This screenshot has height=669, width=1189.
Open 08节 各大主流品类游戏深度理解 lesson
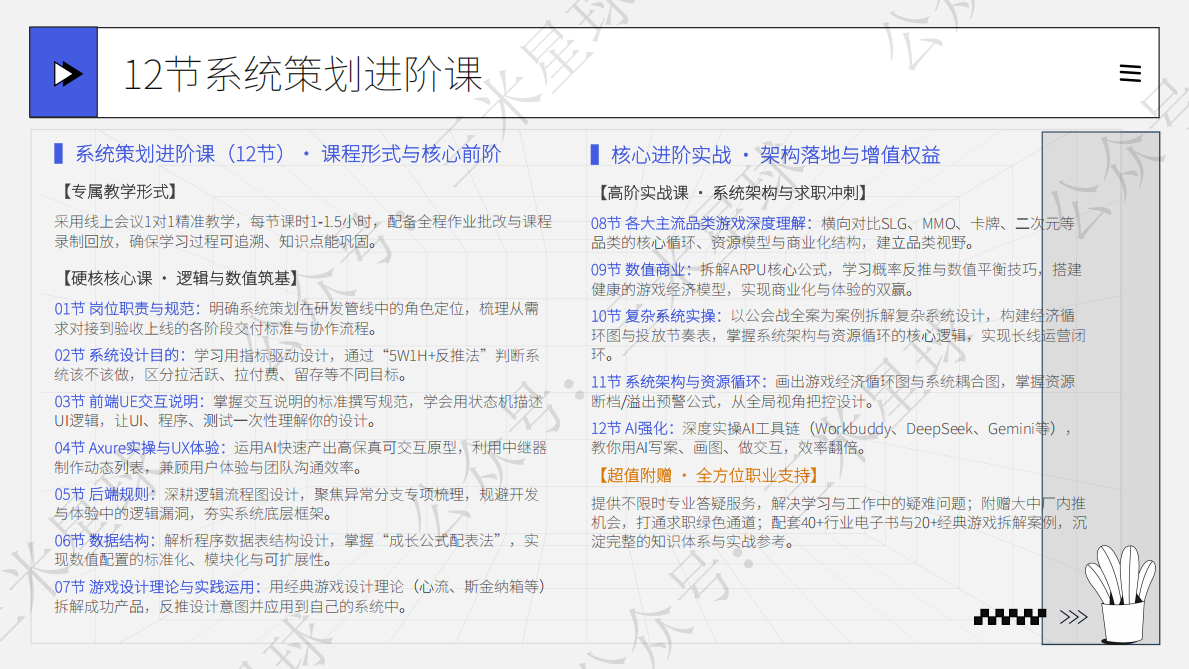click(x=701, y=224)
